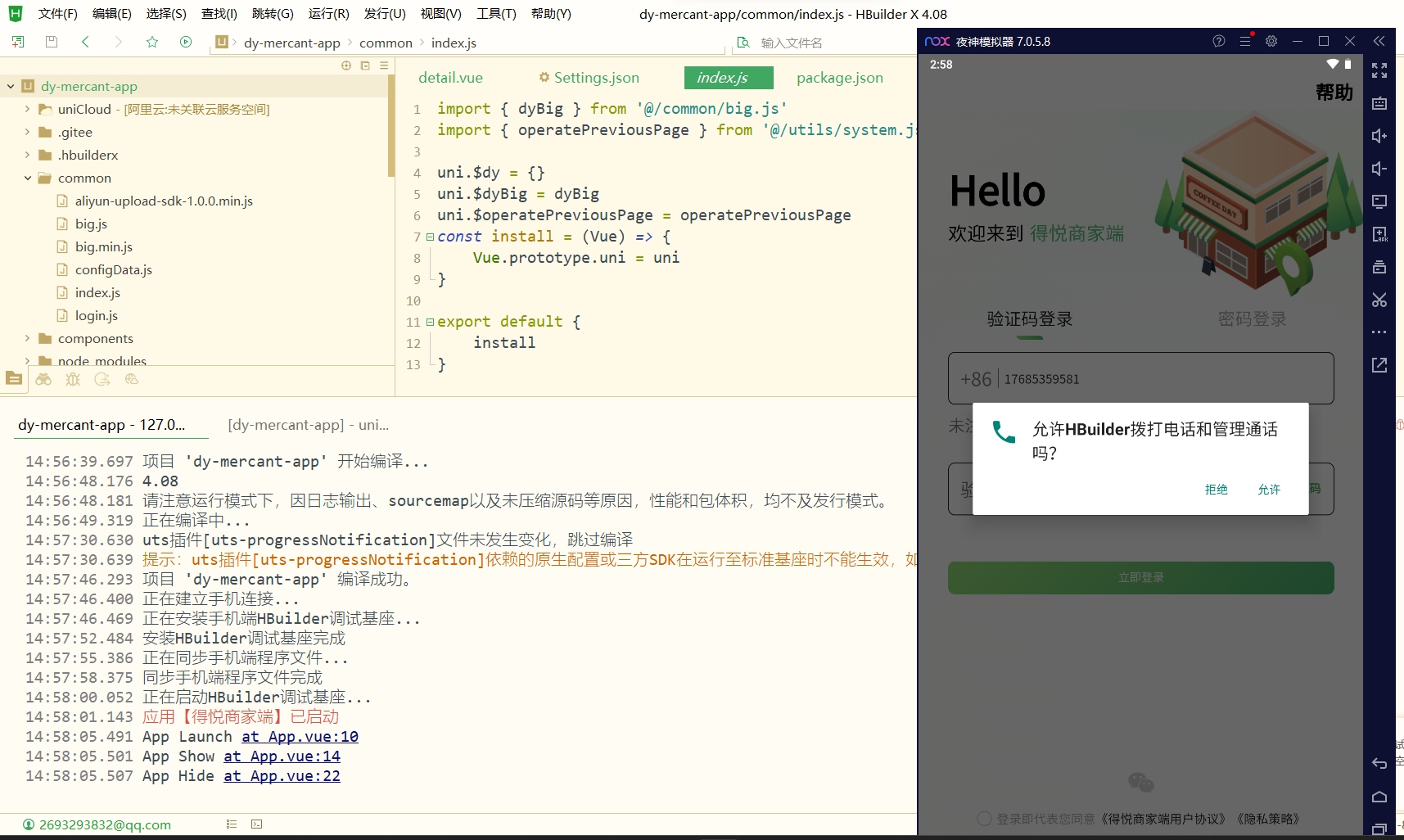Viewport: 1404px width, 840px height.
Task: Show more Nox tools ellipsis
Action: click(x=1379, y=332)
